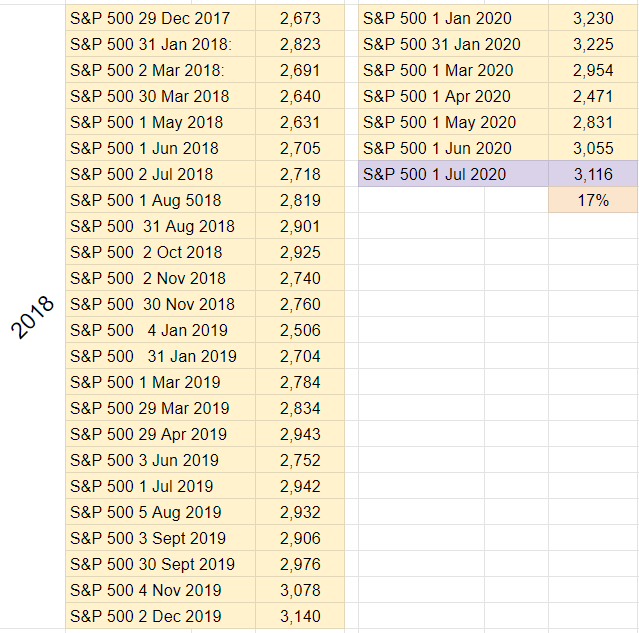Click value 2,925
The width and height of the screenshot is (639, 633).
[x=300, y=252]
